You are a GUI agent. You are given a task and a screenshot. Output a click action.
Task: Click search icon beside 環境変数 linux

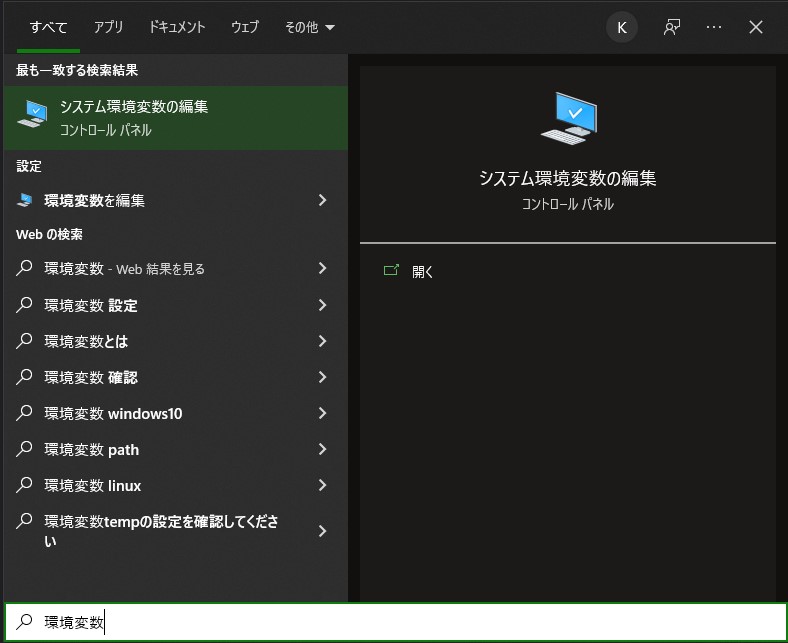tap(24, 485)
